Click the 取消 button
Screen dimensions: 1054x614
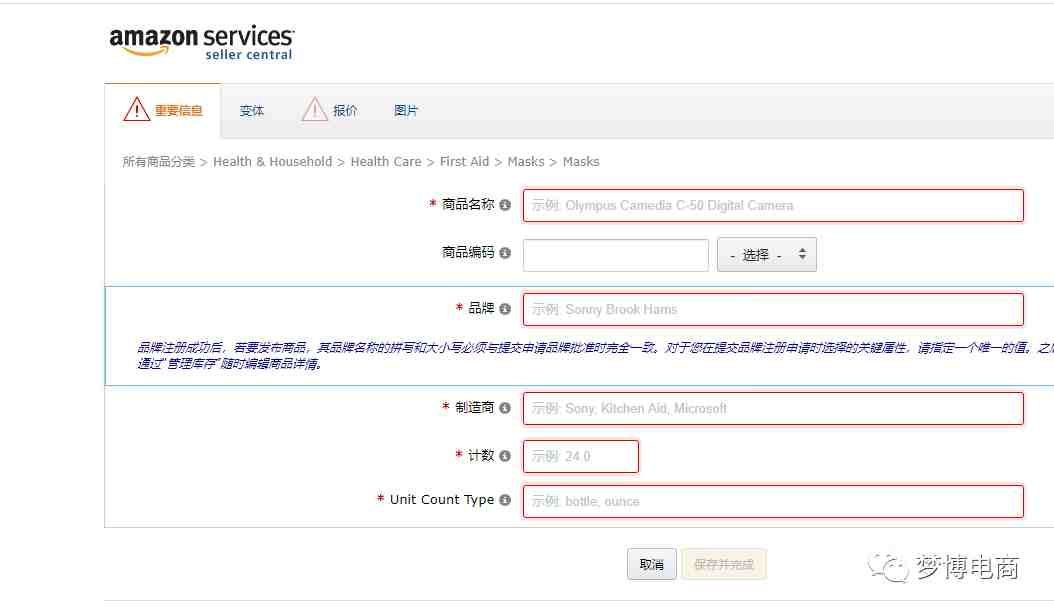point(651,564)
